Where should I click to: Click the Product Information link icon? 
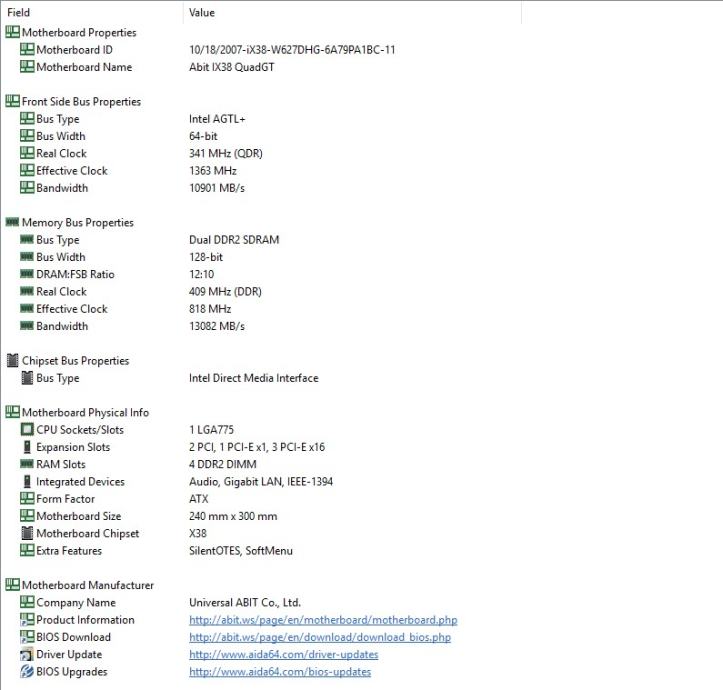[27, 619]
